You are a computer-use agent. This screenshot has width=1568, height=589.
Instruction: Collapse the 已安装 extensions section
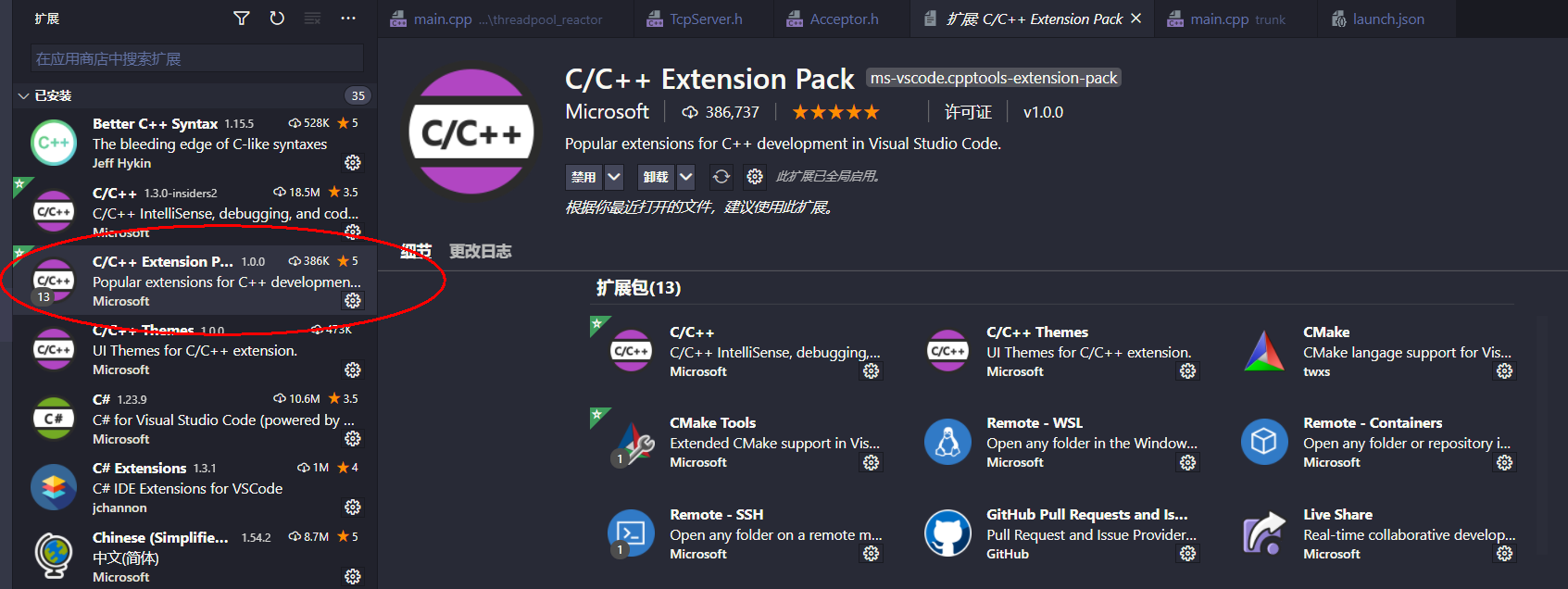click(23, 95)
